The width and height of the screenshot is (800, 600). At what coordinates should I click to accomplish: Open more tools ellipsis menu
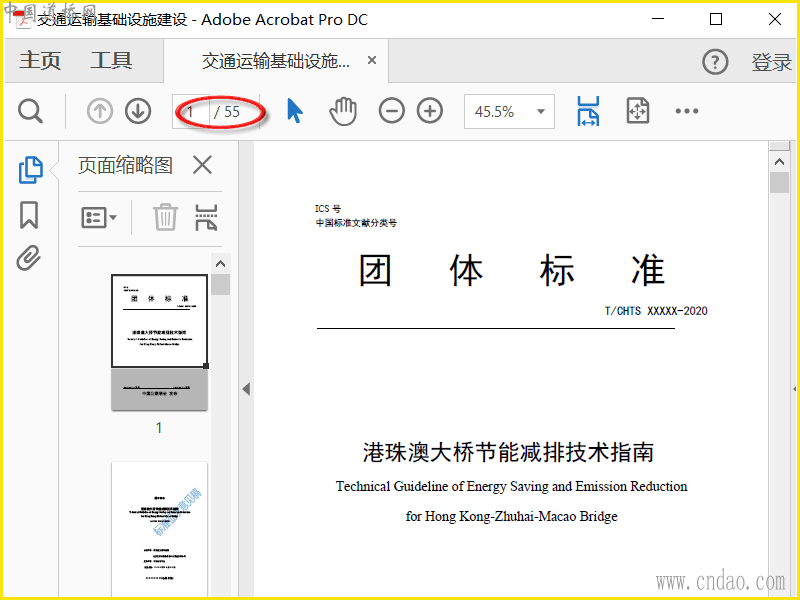pos(687,111)
